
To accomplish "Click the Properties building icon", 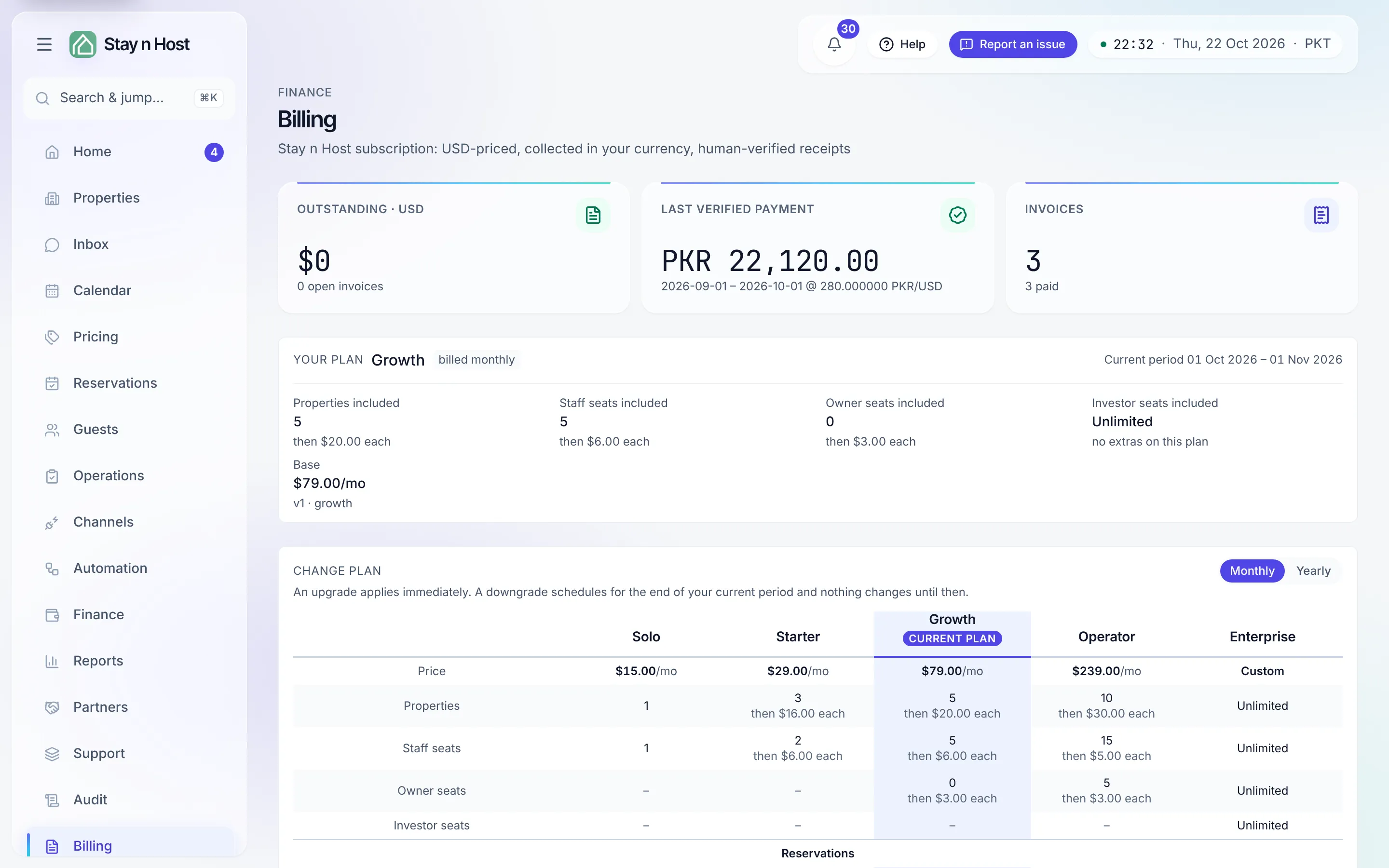I will point(52,198).
